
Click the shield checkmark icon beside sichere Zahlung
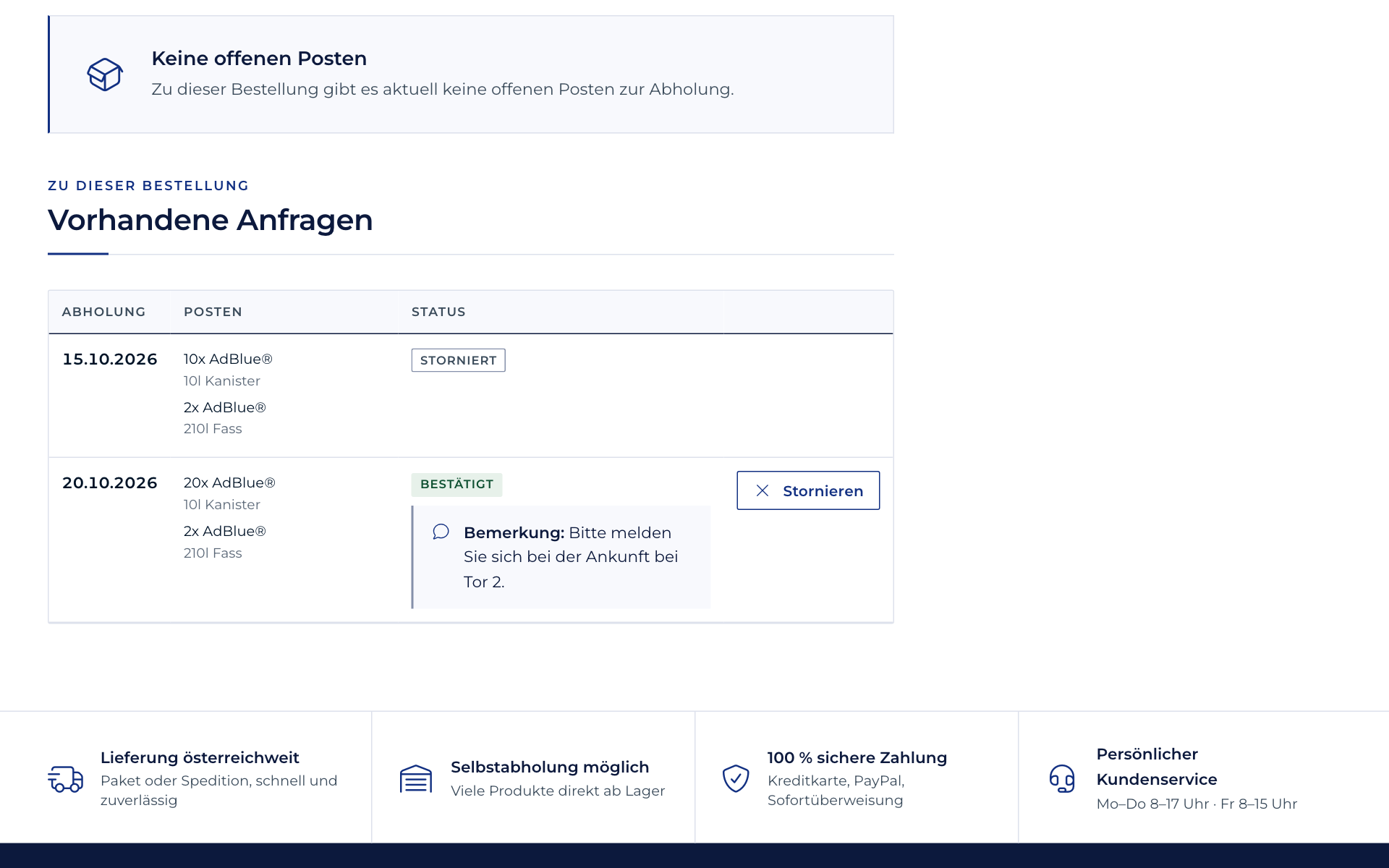click(736, 778)
